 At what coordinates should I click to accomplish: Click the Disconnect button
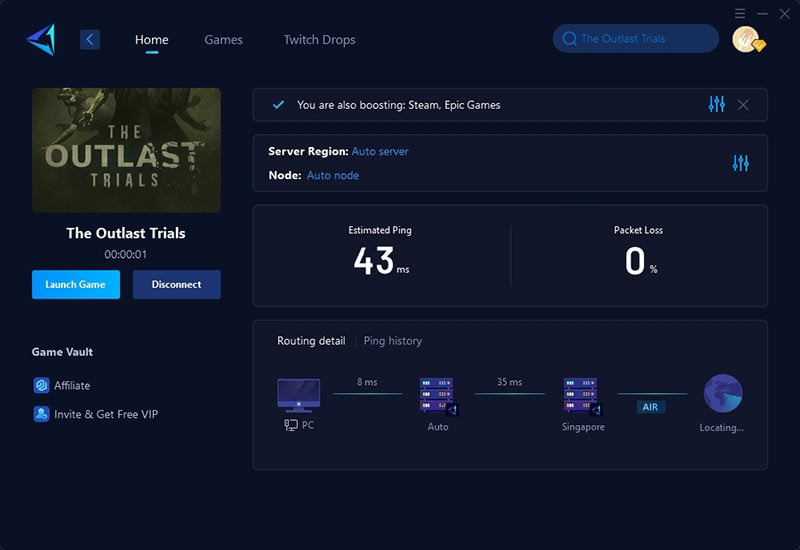click(x=177, y=284)
